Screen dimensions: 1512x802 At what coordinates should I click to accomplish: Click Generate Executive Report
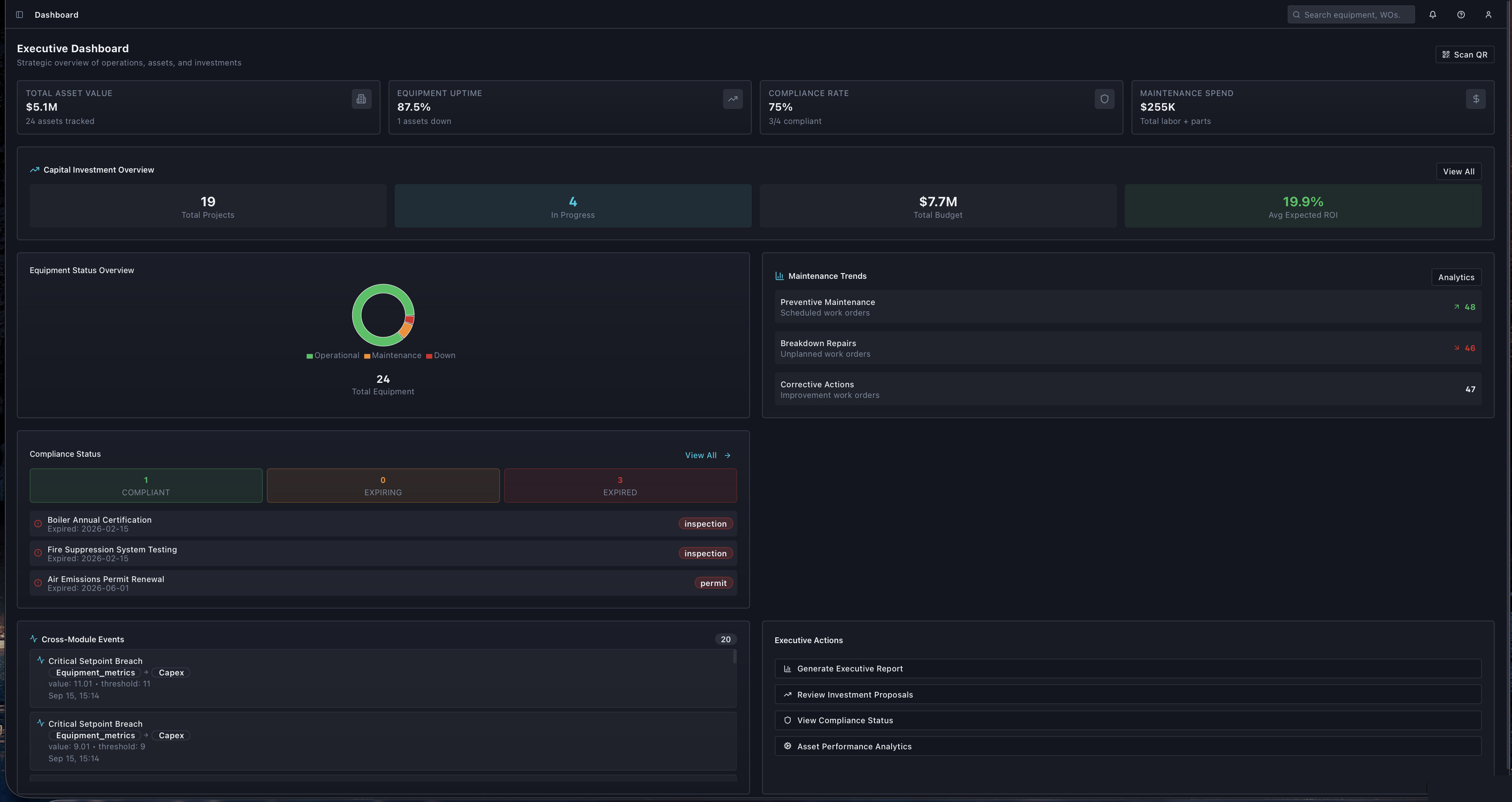tap(1127, 669)
